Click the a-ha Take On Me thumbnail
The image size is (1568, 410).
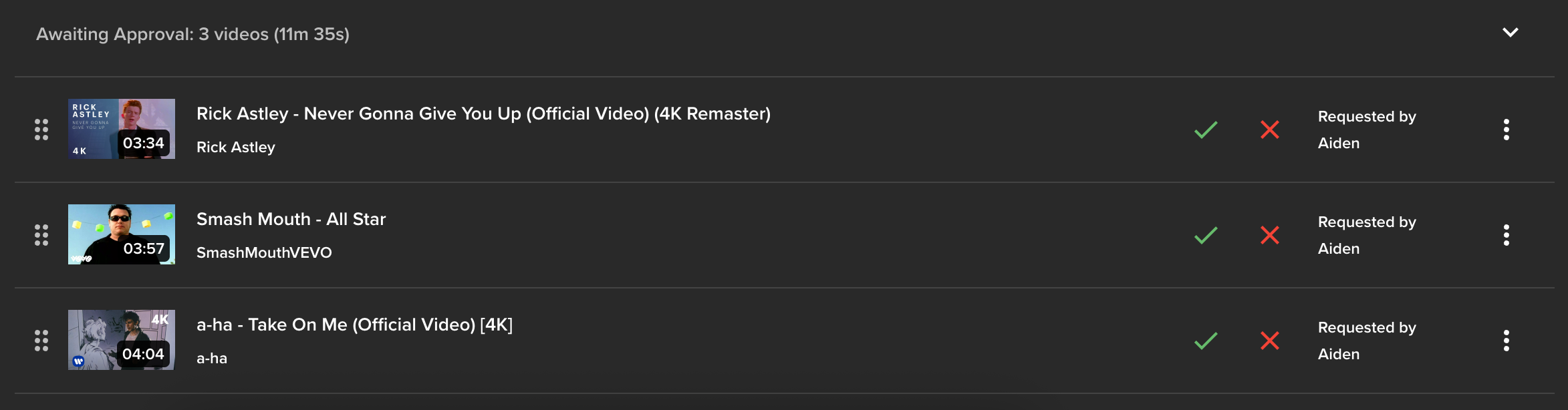[x=122, y=340]
